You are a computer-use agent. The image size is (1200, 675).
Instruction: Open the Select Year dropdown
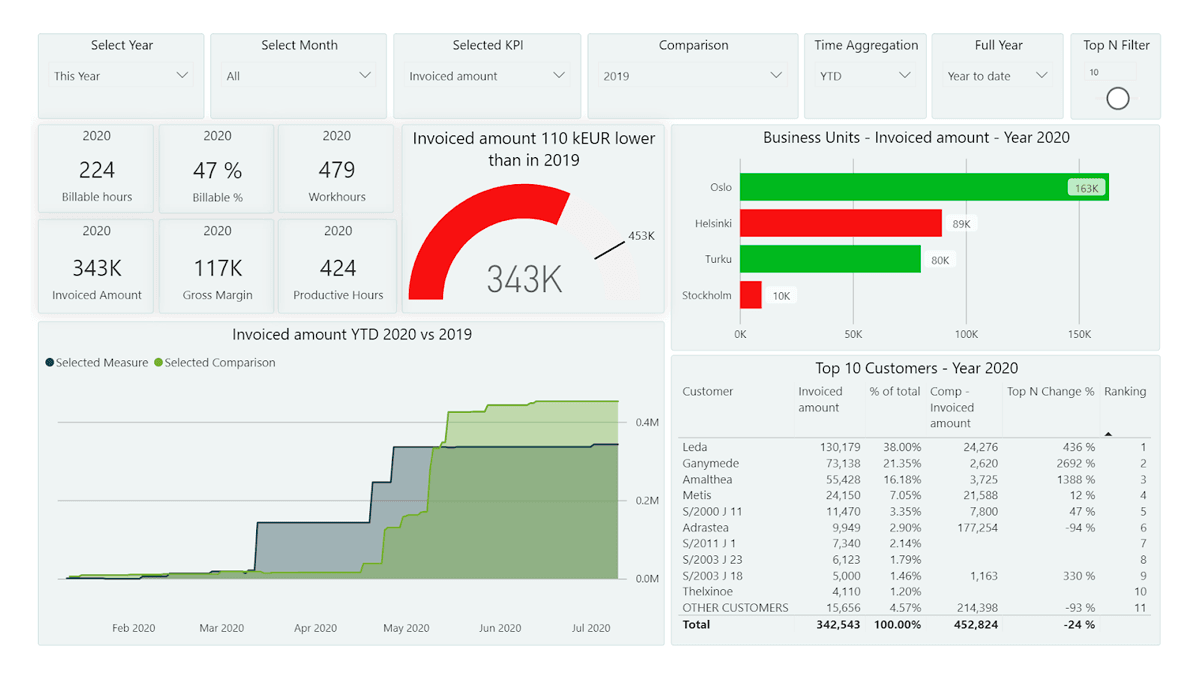121,76
